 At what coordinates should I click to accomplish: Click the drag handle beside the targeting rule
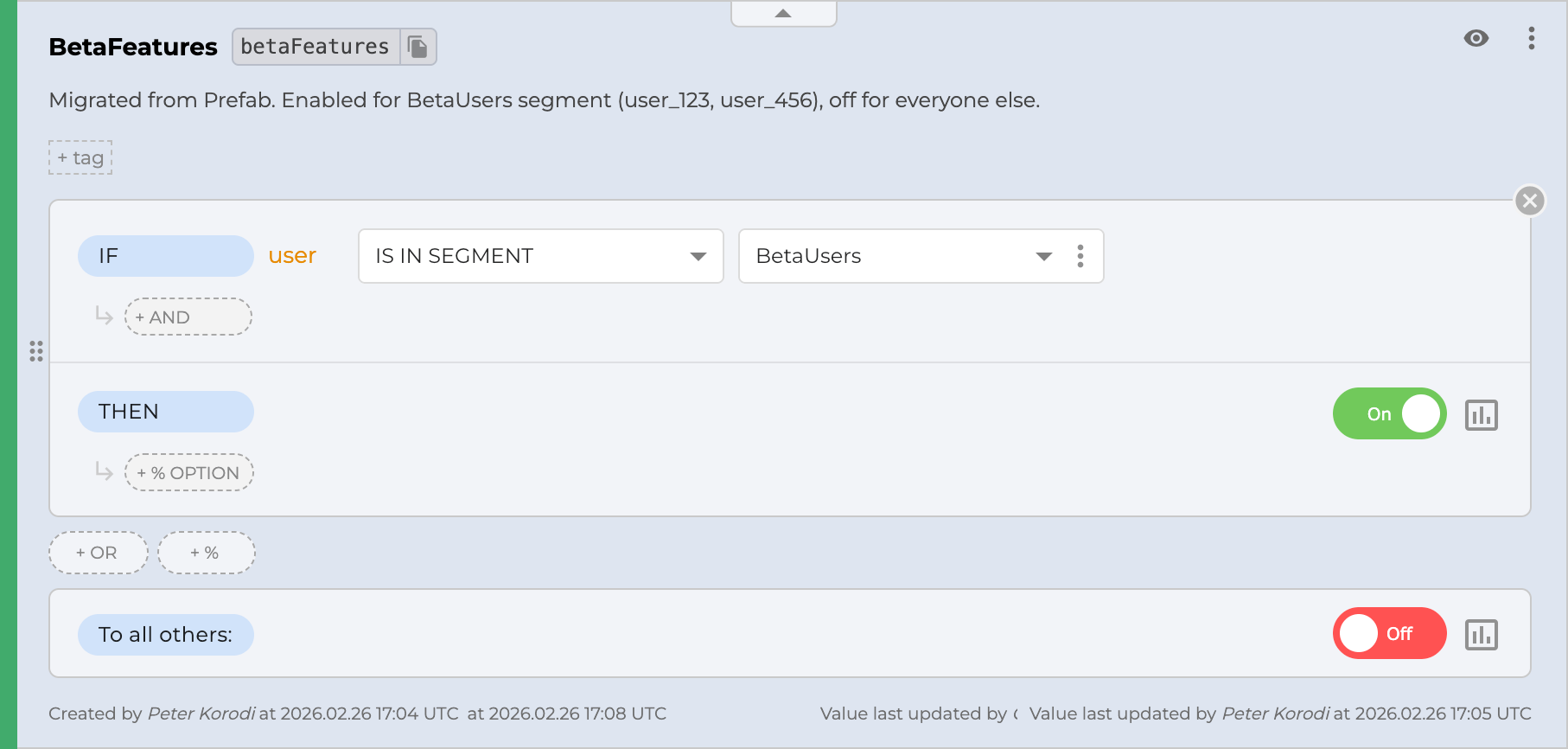(36, 352)
